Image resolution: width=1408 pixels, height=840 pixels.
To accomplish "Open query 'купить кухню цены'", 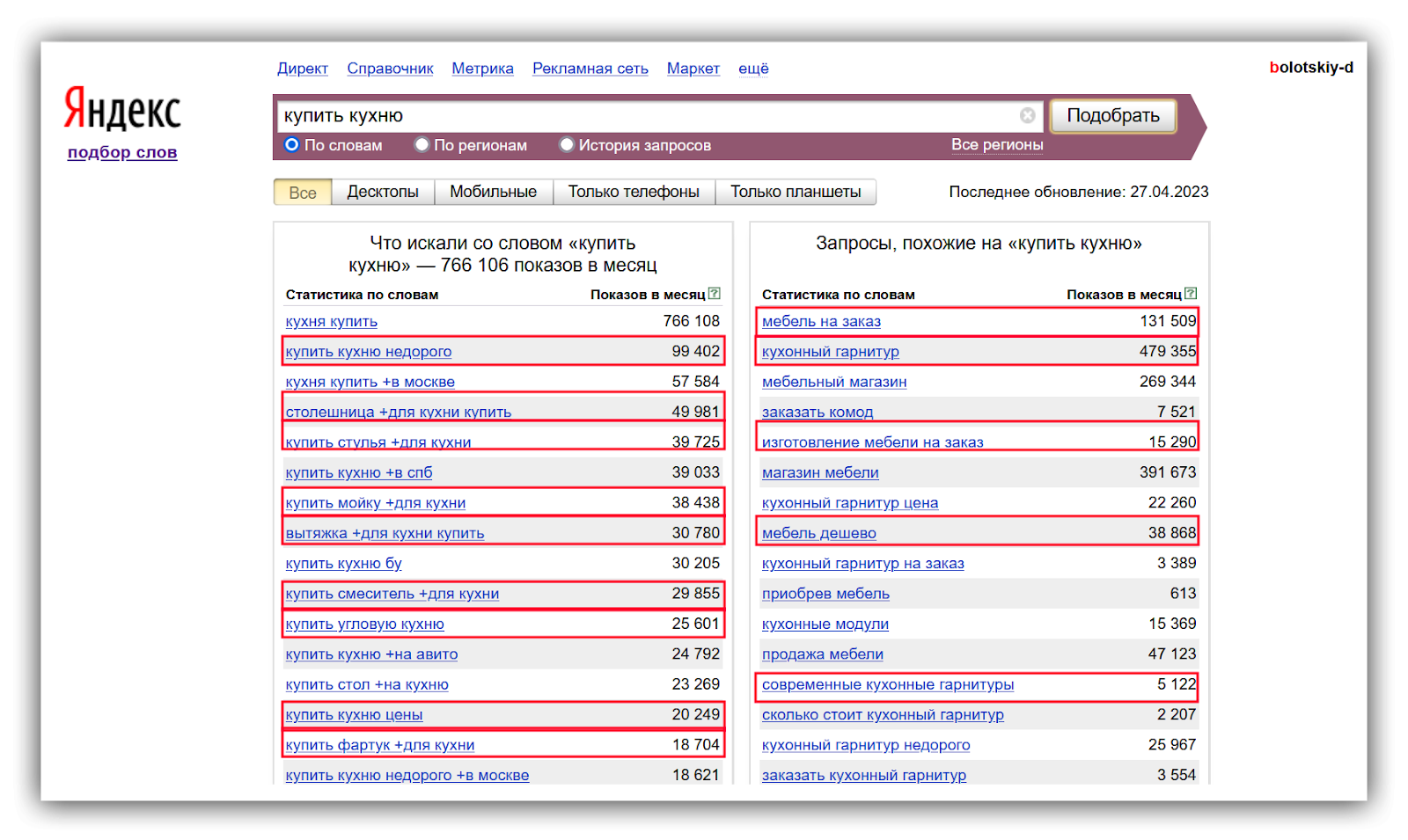I will click(355, 715).
